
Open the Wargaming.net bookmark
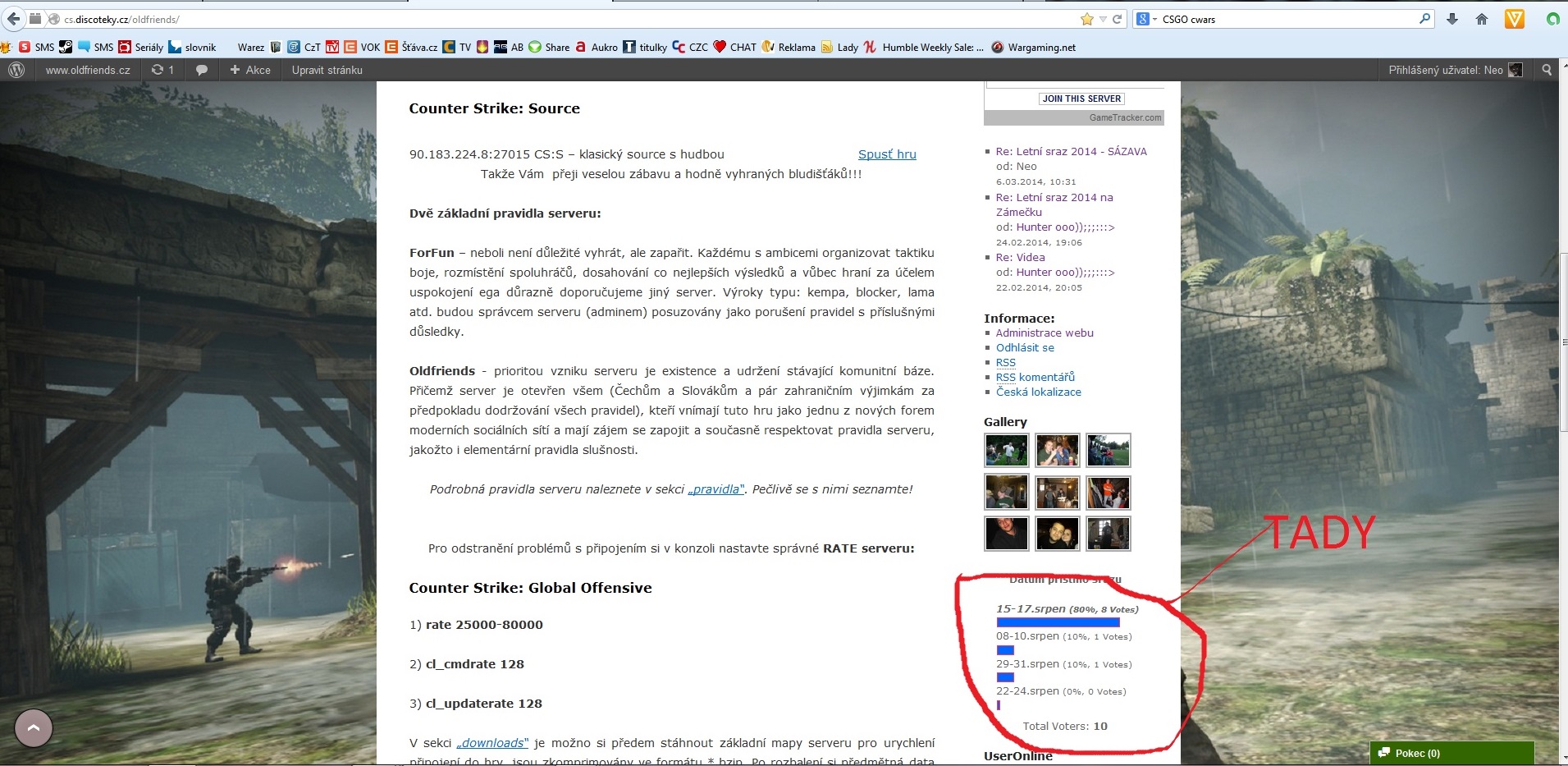1034,47
